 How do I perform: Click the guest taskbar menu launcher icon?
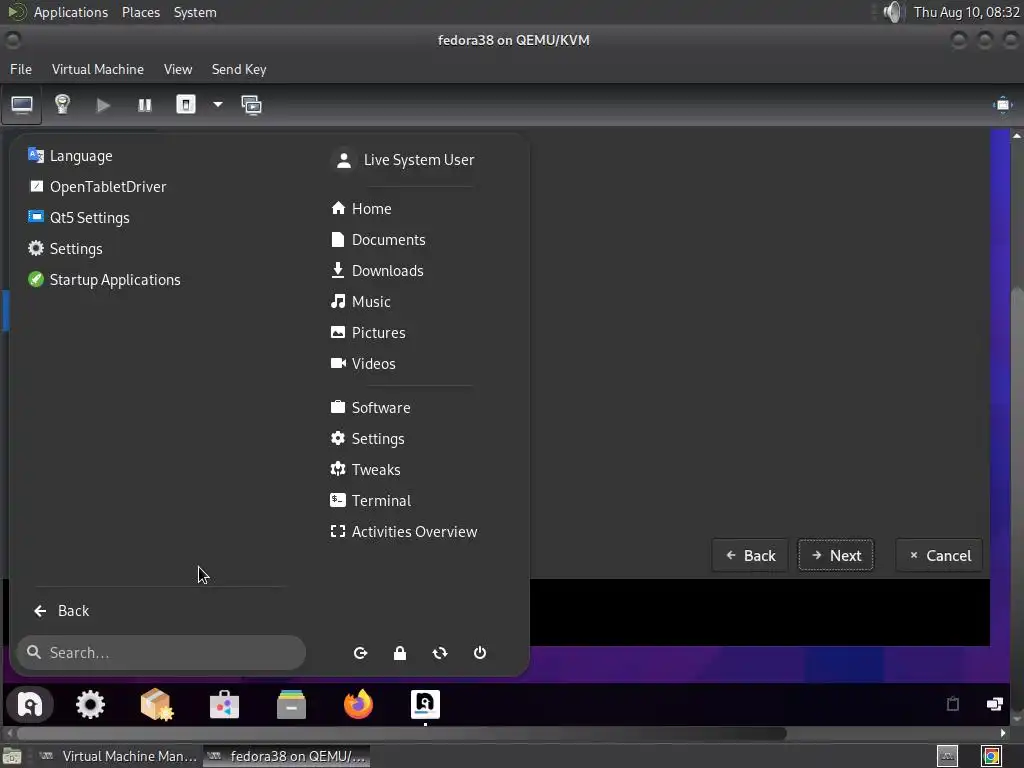[30, 705]
